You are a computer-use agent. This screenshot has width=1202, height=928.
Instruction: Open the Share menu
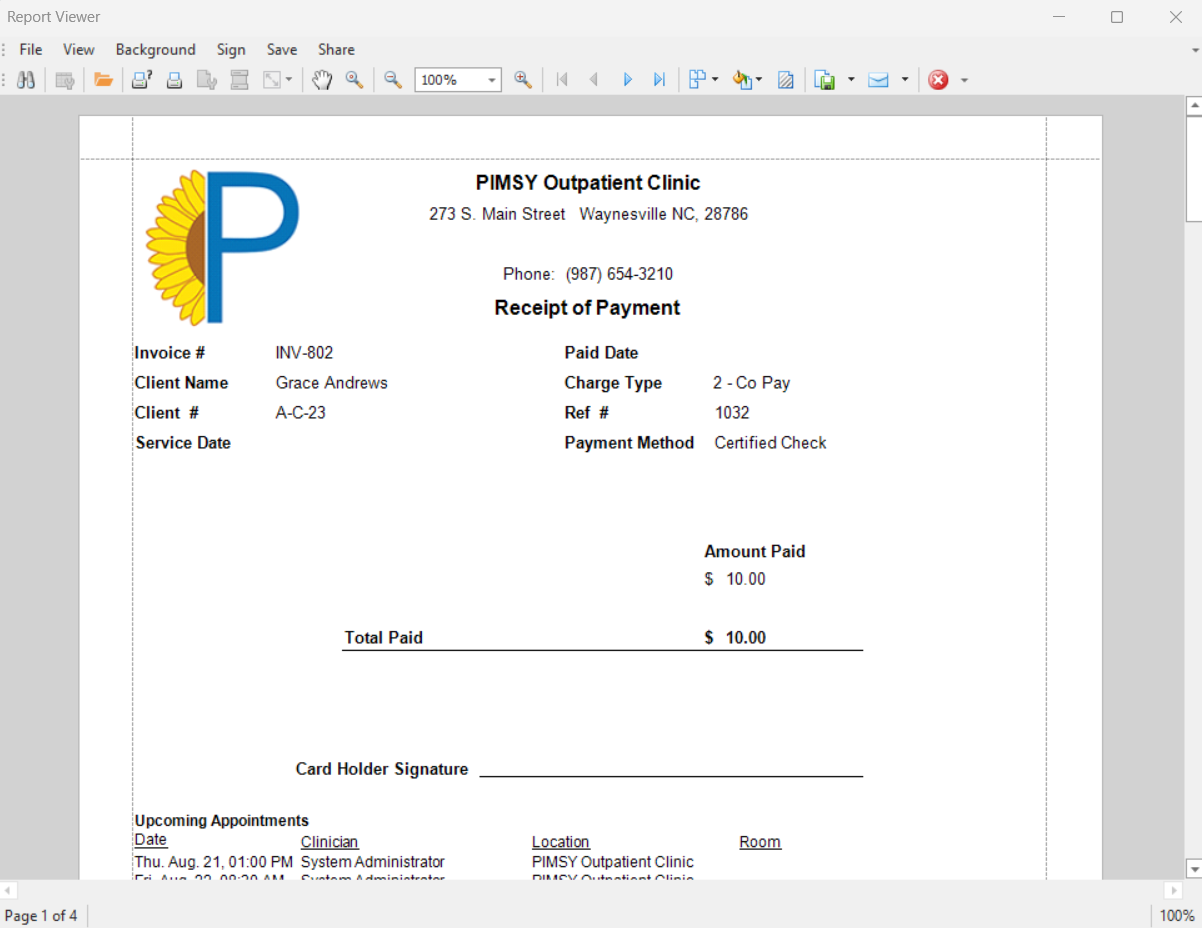click(x=335, y=49)
